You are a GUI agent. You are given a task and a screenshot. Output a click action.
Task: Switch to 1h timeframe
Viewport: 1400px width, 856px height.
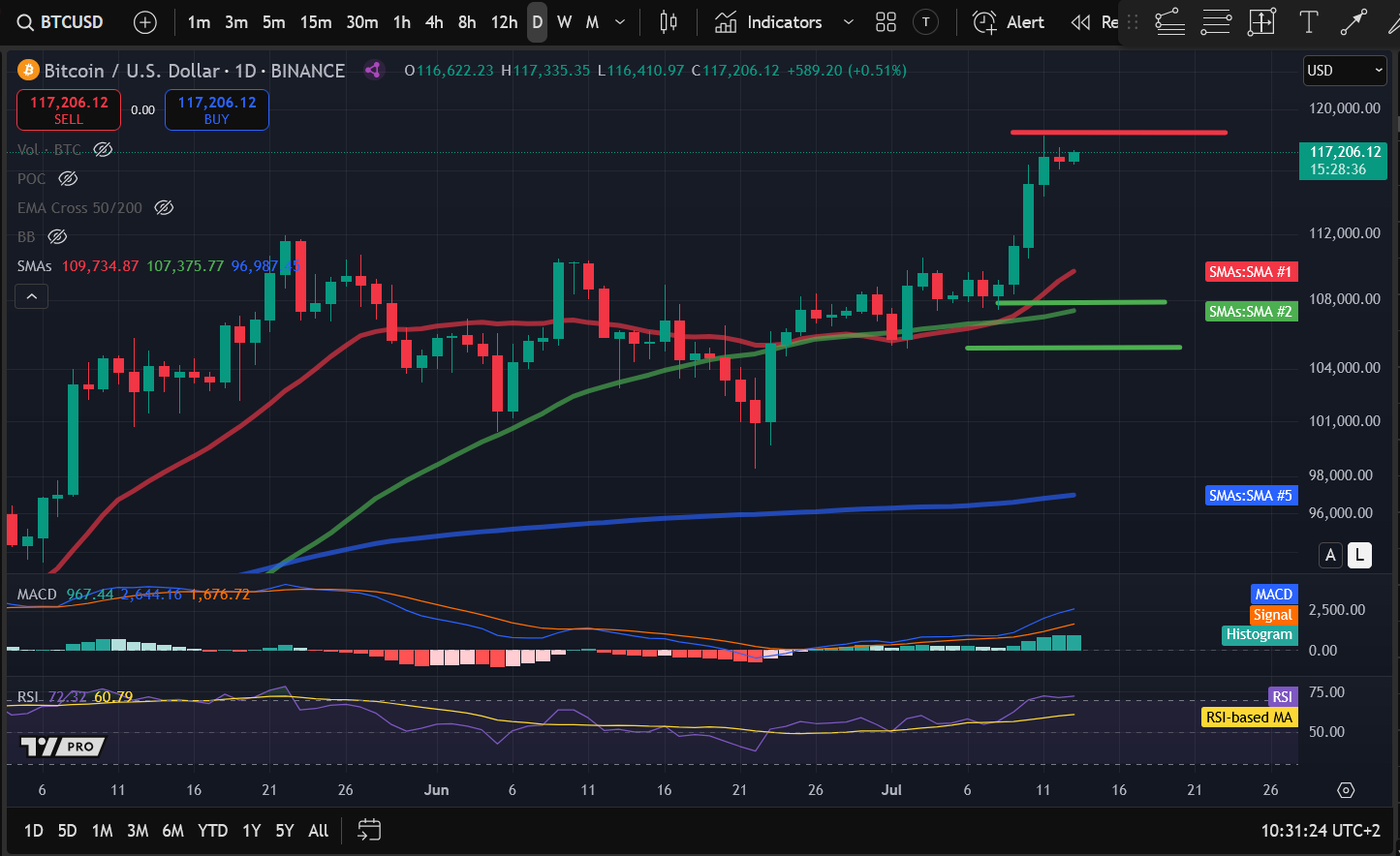(402, 22)
